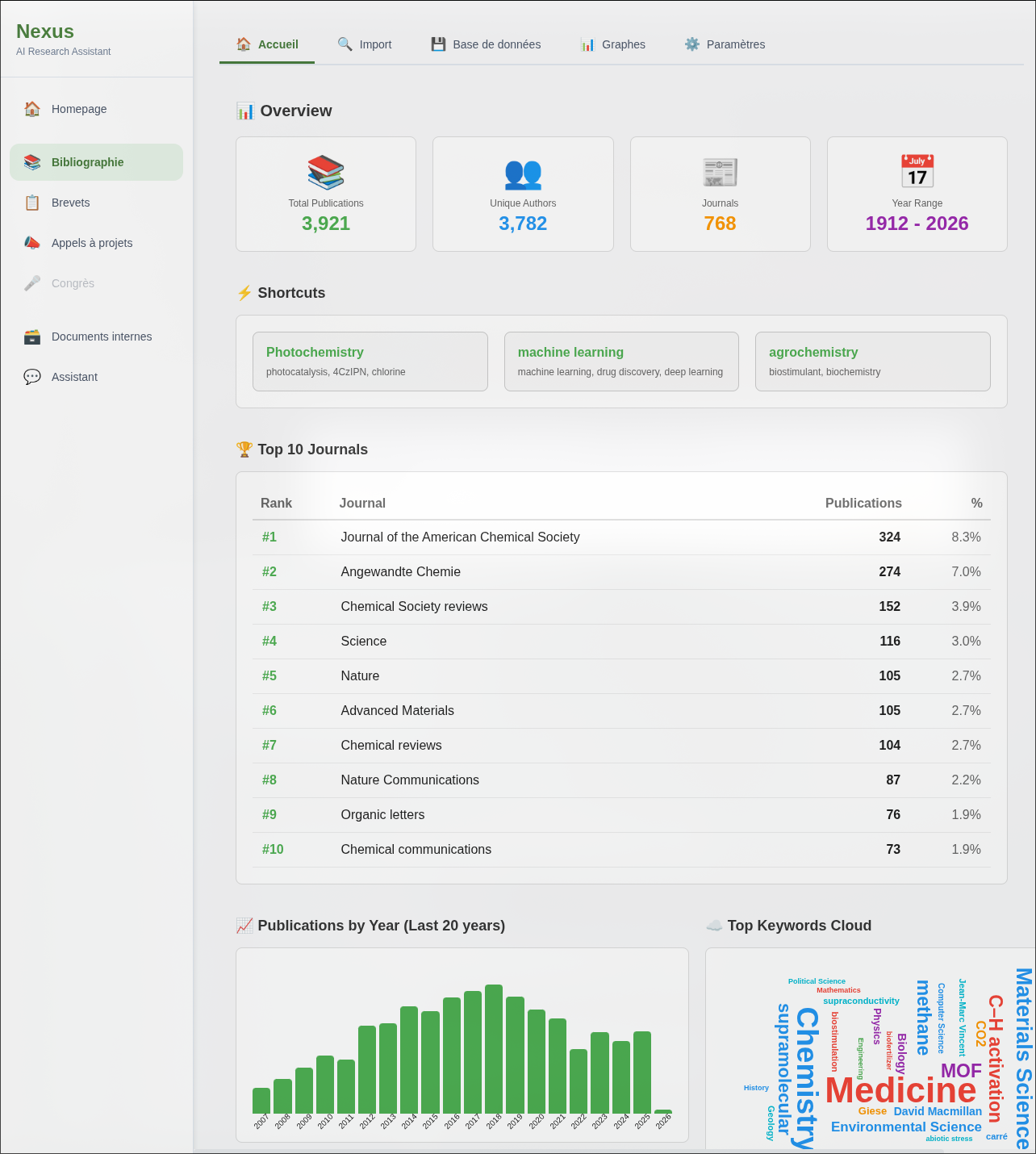Open the Graphes tab

tap(612, 44)
